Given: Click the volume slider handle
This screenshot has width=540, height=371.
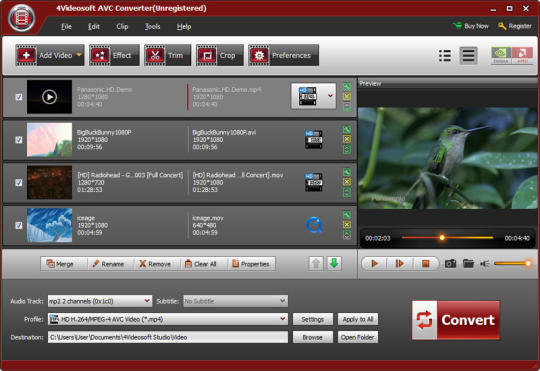Looking at the screenshot, I should (528, 264).
